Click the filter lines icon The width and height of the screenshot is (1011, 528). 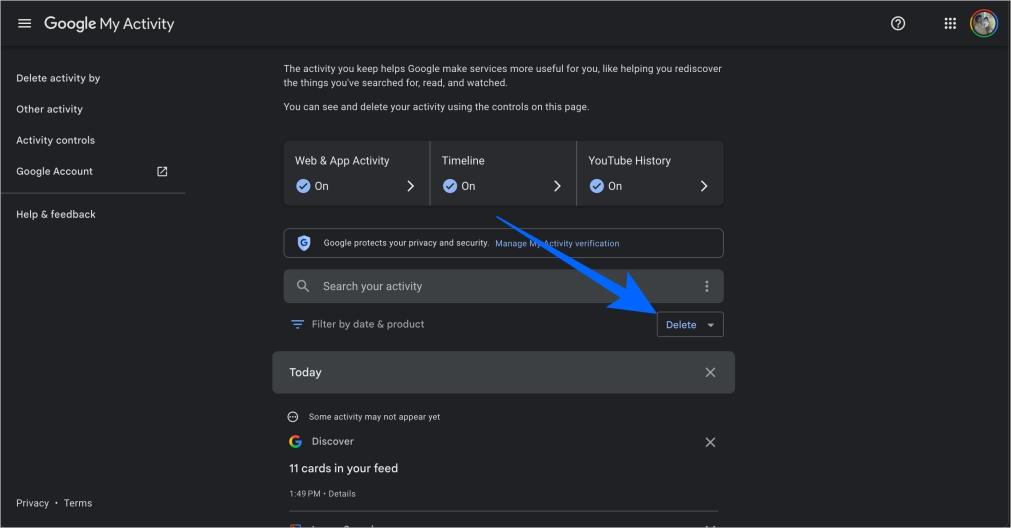click(297, 324)
